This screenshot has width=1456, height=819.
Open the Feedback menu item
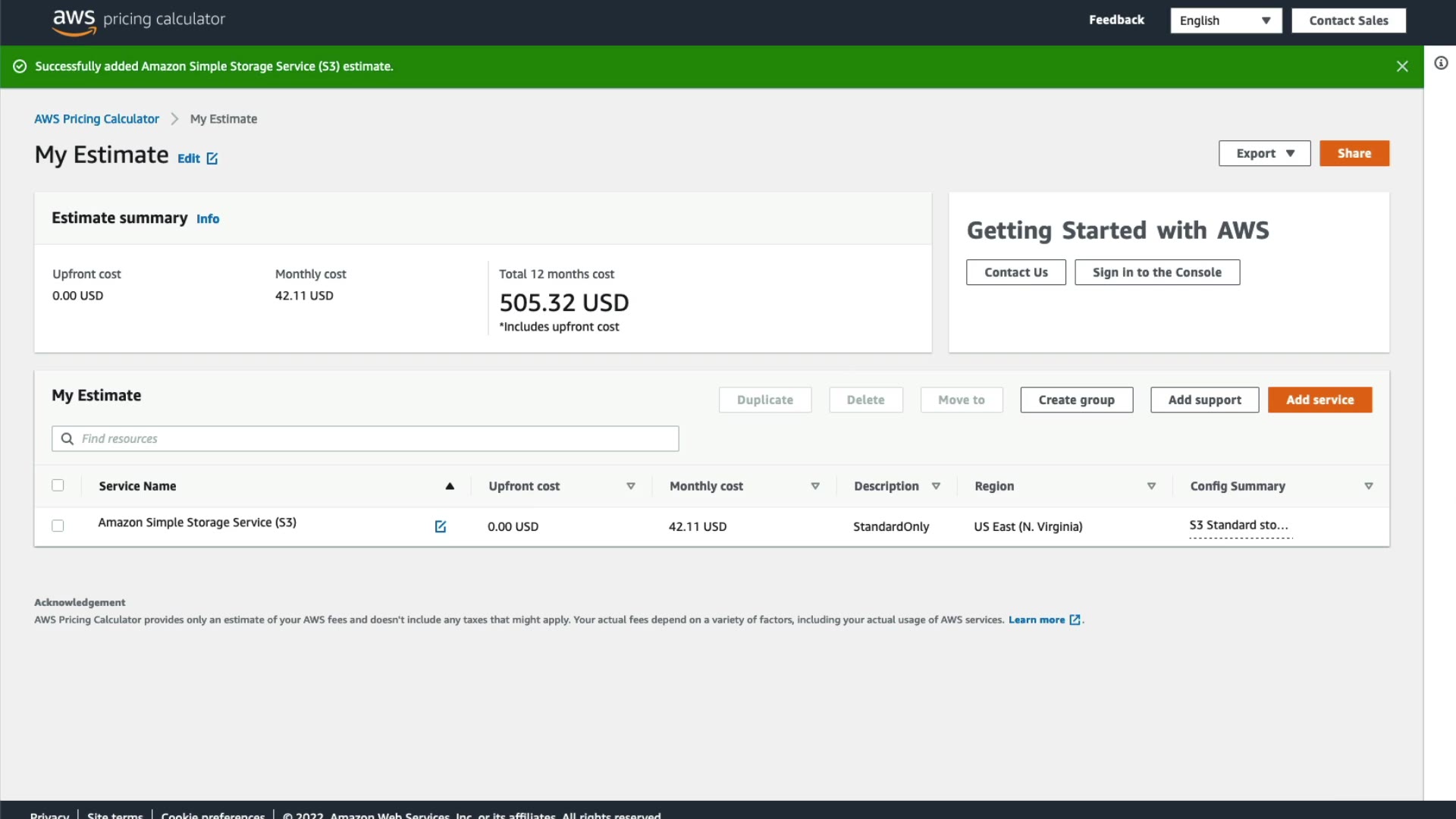(x=1116, y=20)
